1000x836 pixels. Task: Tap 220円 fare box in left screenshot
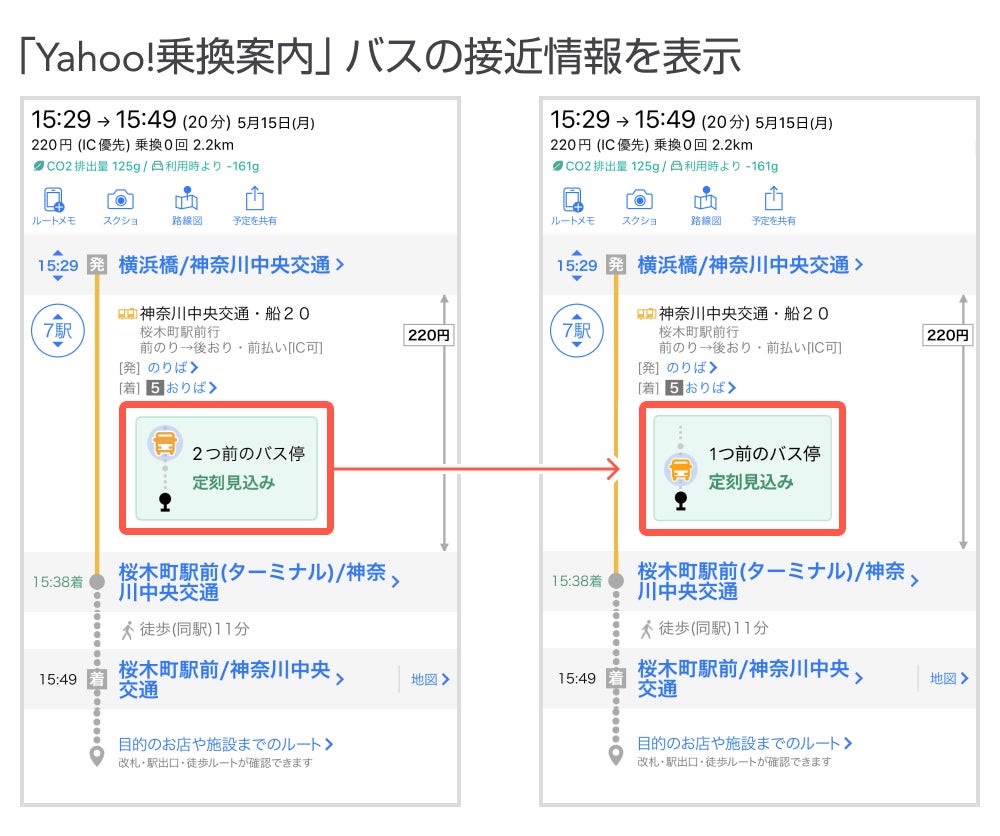[x=429, y=335]
